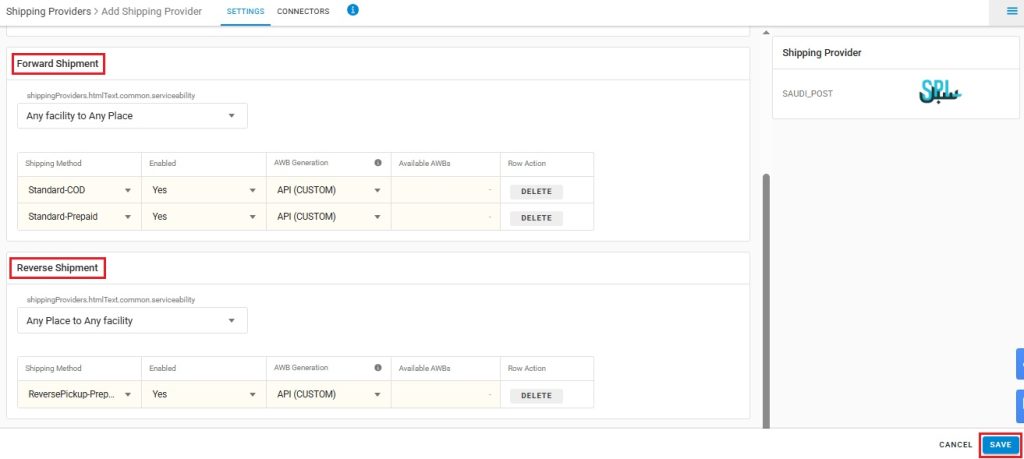Expand the Standard-Prepaid shipping method dropdown
Screen dimensions: 1024x459
(x=79, y=217)
